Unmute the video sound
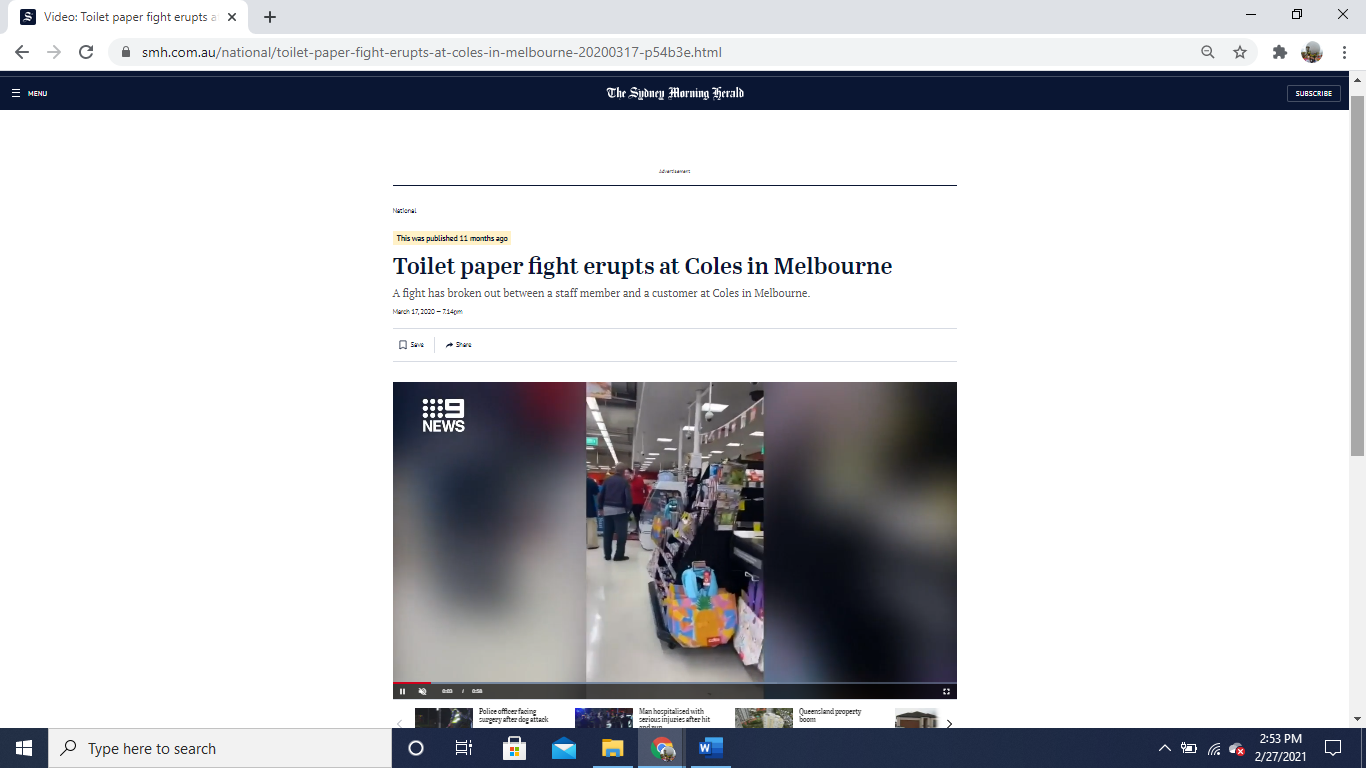 (422, 691)
